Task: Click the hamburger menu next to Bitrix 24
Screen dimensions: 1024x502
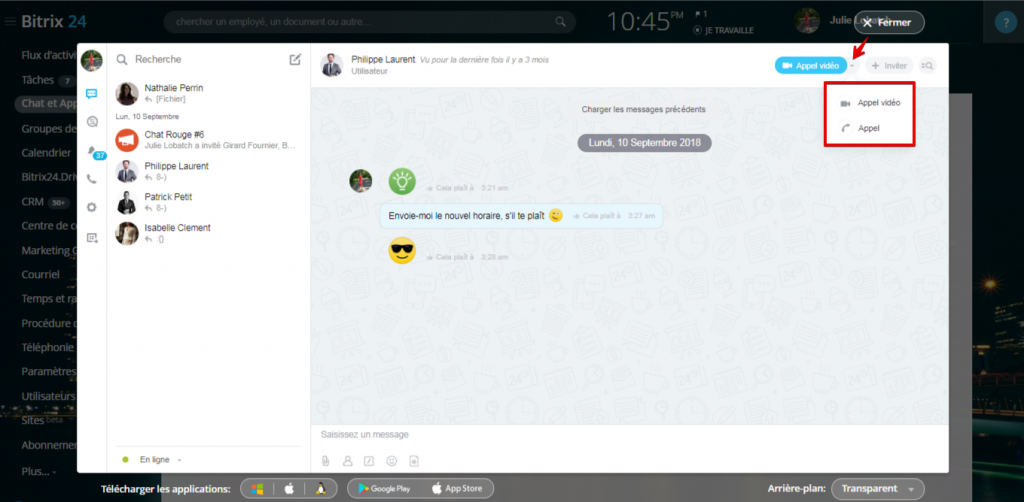Action: coord(10,22)
